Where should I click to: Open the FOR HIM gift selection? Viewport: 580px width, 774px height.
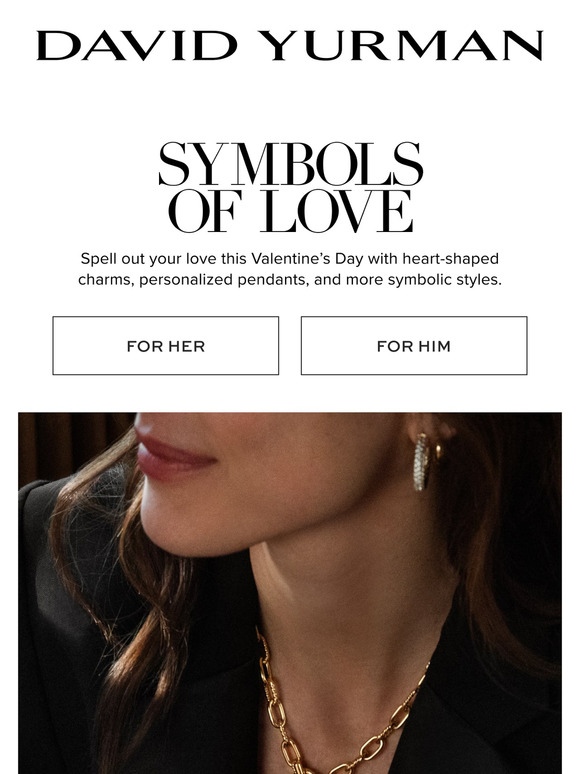pos(414,346)
